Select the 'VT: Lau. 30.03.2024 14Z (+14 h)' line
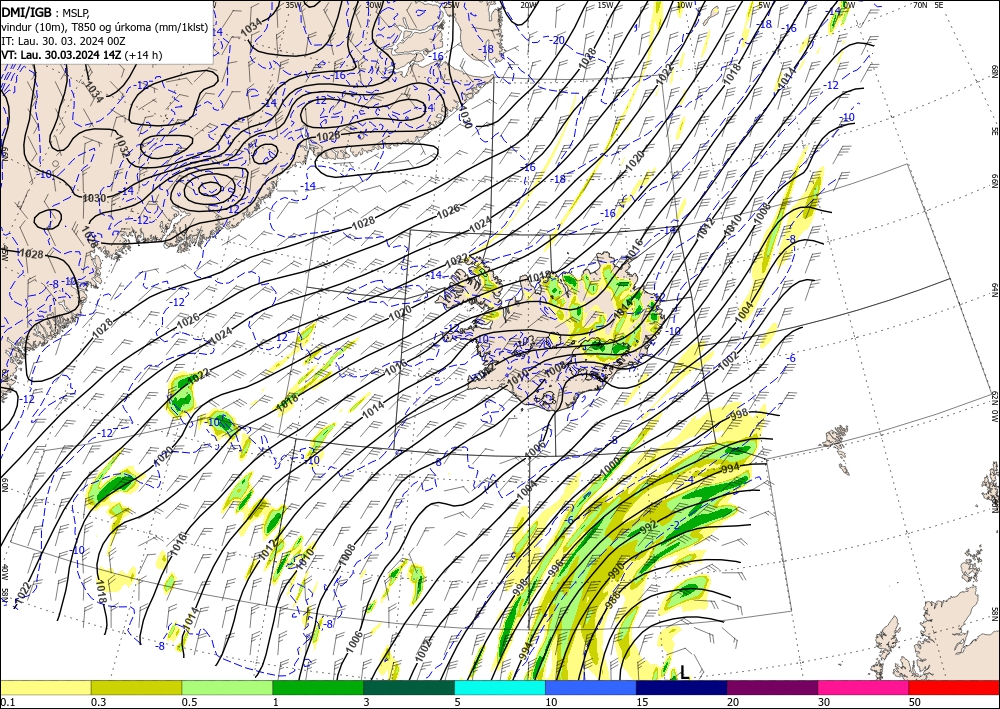 coord(82,55)
